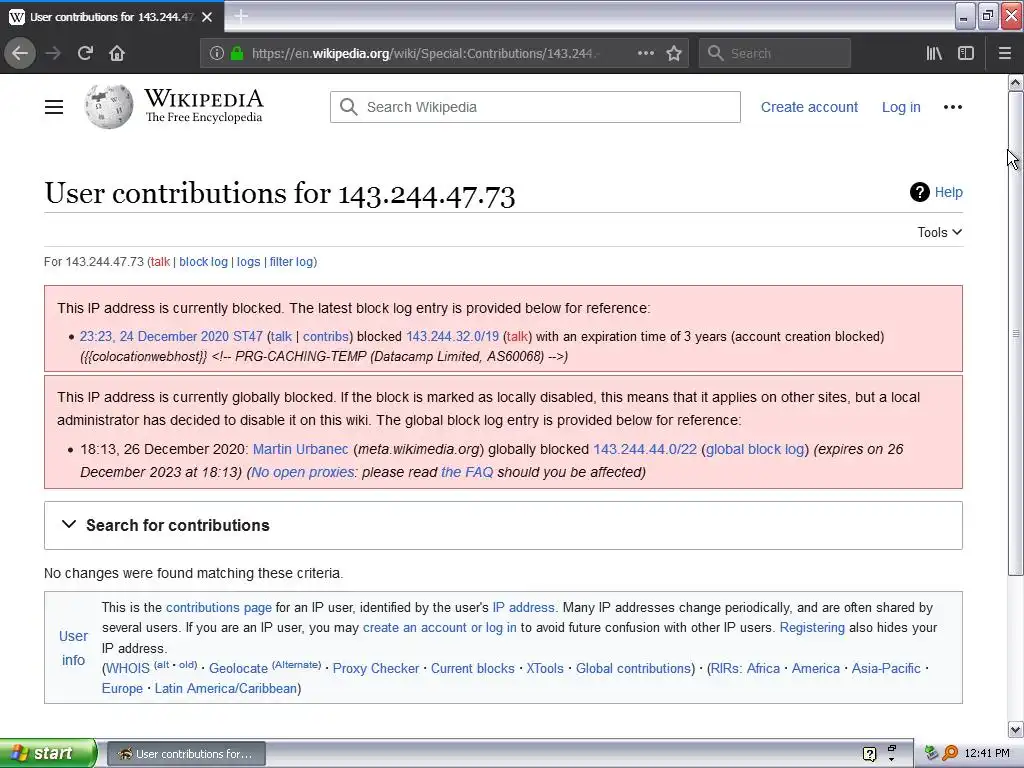
Task: Open the browser home page icon
Action: 117,53
